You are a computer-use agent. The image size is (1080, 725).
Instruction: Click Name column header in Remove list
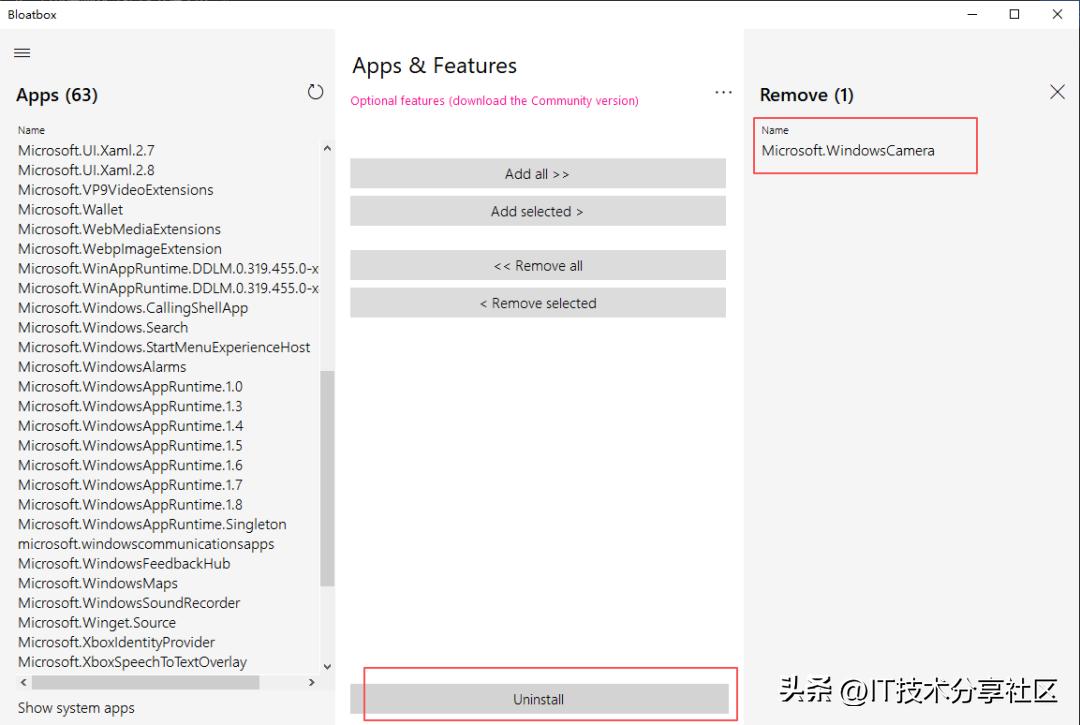(x=775, y=130)
